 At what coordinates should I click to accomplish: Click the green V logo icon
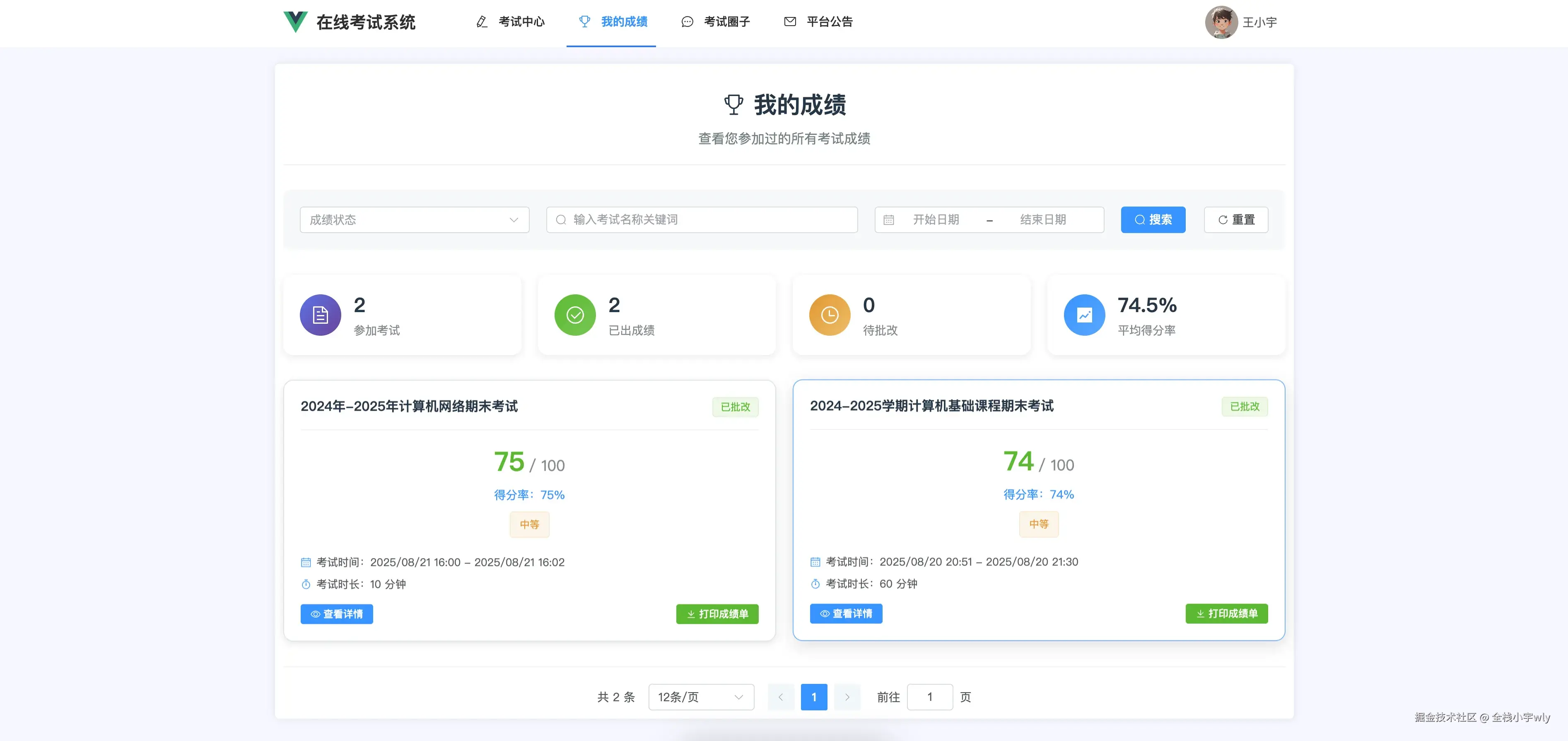(295, 22)
